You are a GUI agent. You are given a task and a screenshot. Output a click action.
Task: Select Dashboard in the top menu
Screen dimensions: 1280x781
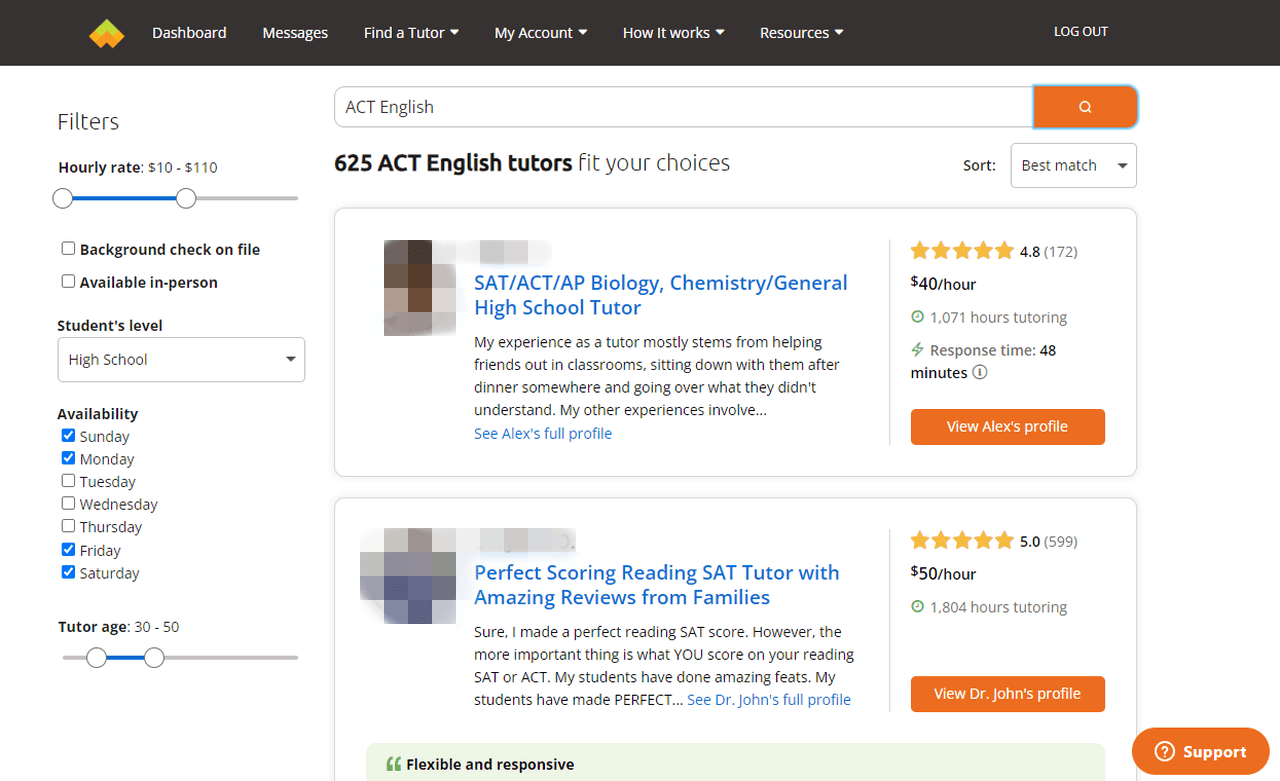click(x=189, y=32)
